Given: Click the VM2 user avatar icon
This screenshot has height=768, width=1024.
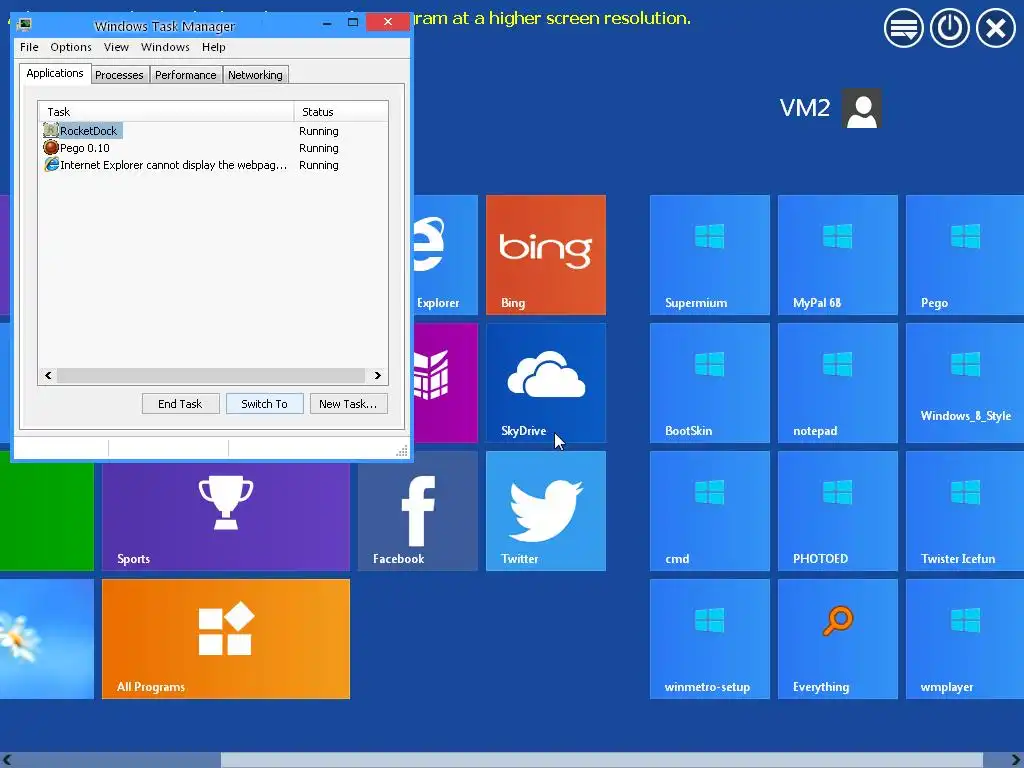Looking at the screenshot, I should click(861, 108).
